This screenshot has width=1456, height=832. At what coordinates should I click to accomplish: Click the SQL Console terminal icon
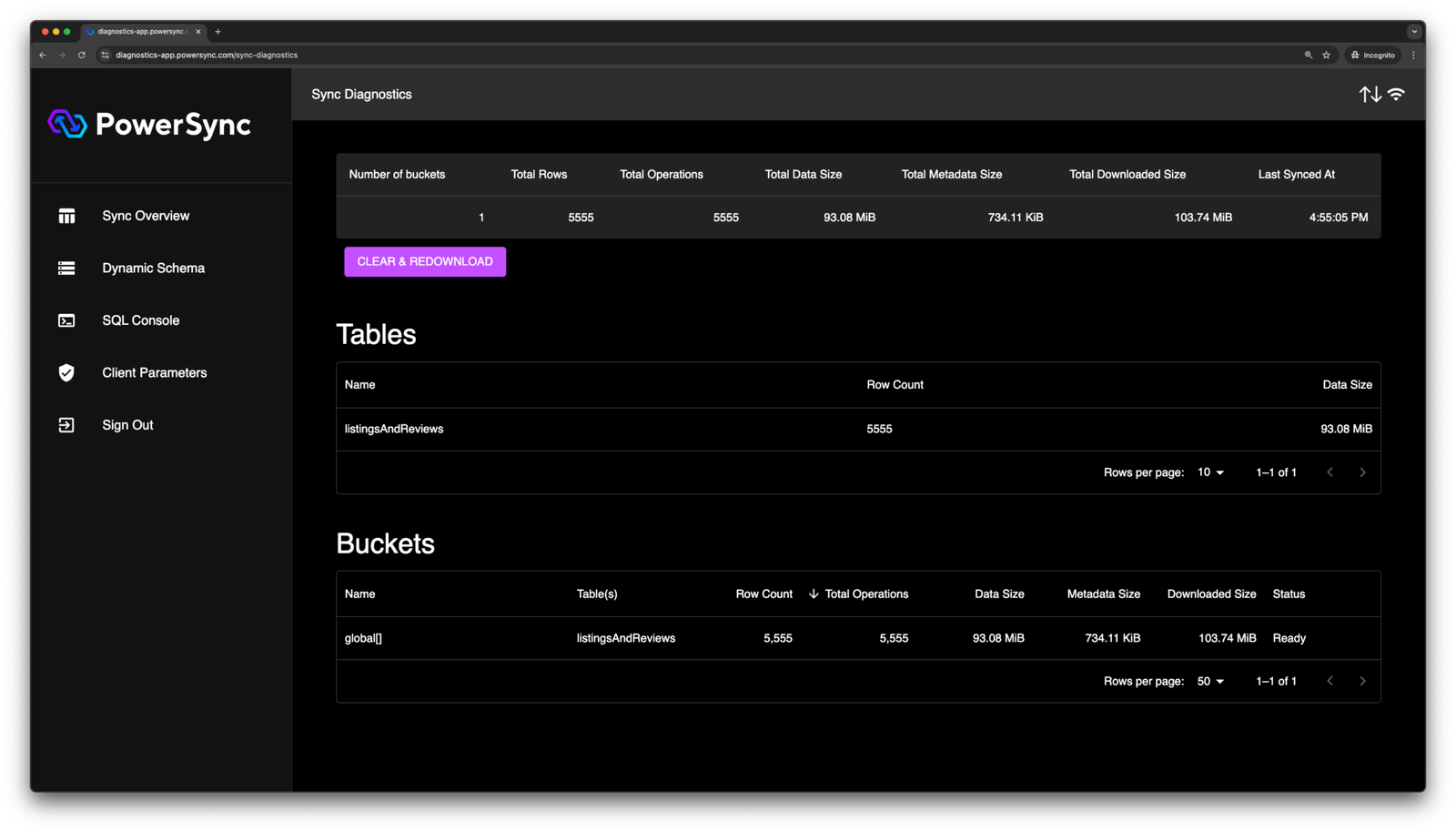(x=66, y=320)
